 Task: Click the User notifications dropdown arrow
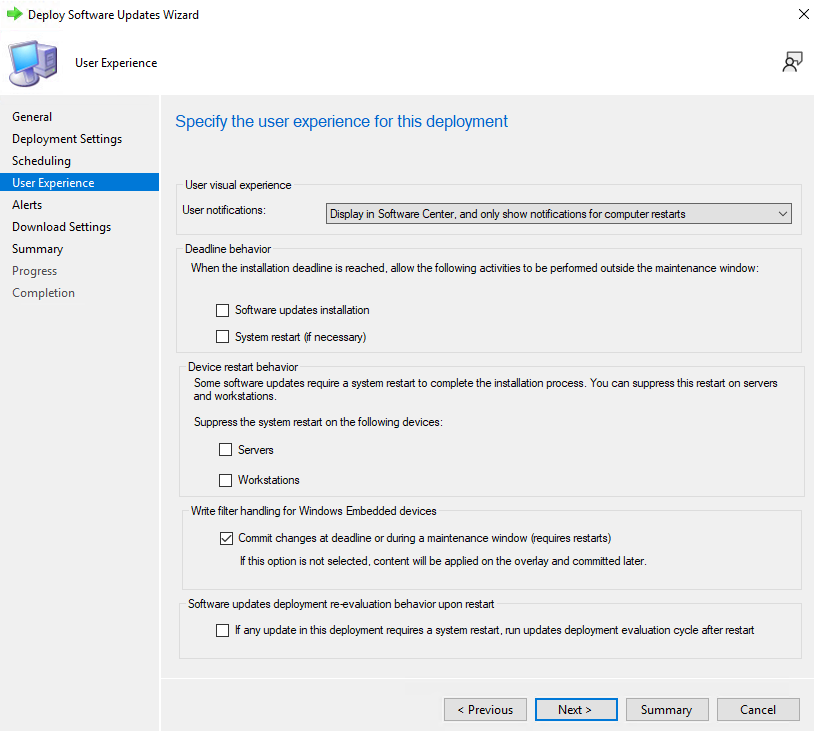783,214
